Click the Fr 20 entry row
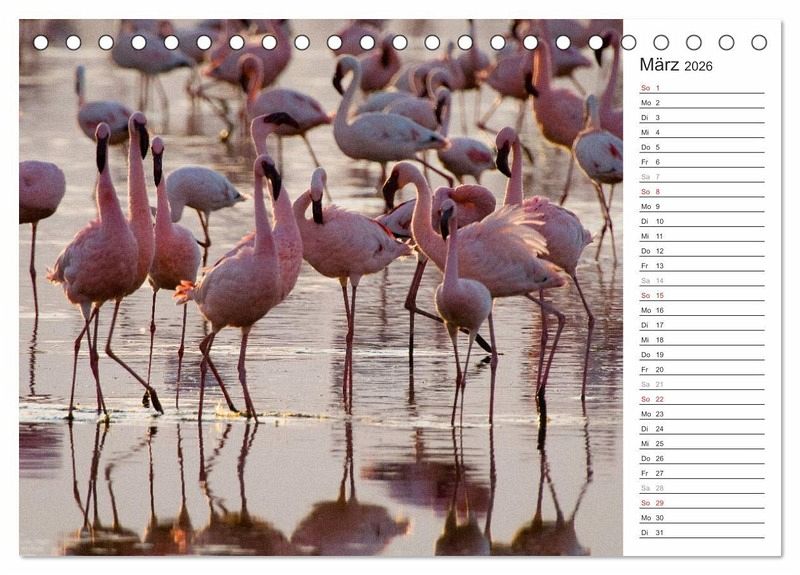Screen dimensions: 800x575 [701, 369]
